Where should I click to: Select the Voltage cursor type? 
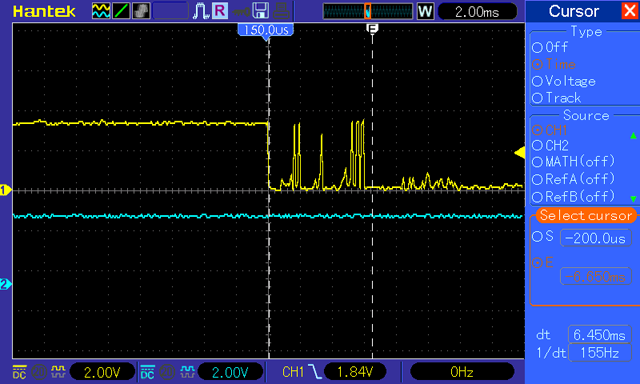click(x=564, y=81)
